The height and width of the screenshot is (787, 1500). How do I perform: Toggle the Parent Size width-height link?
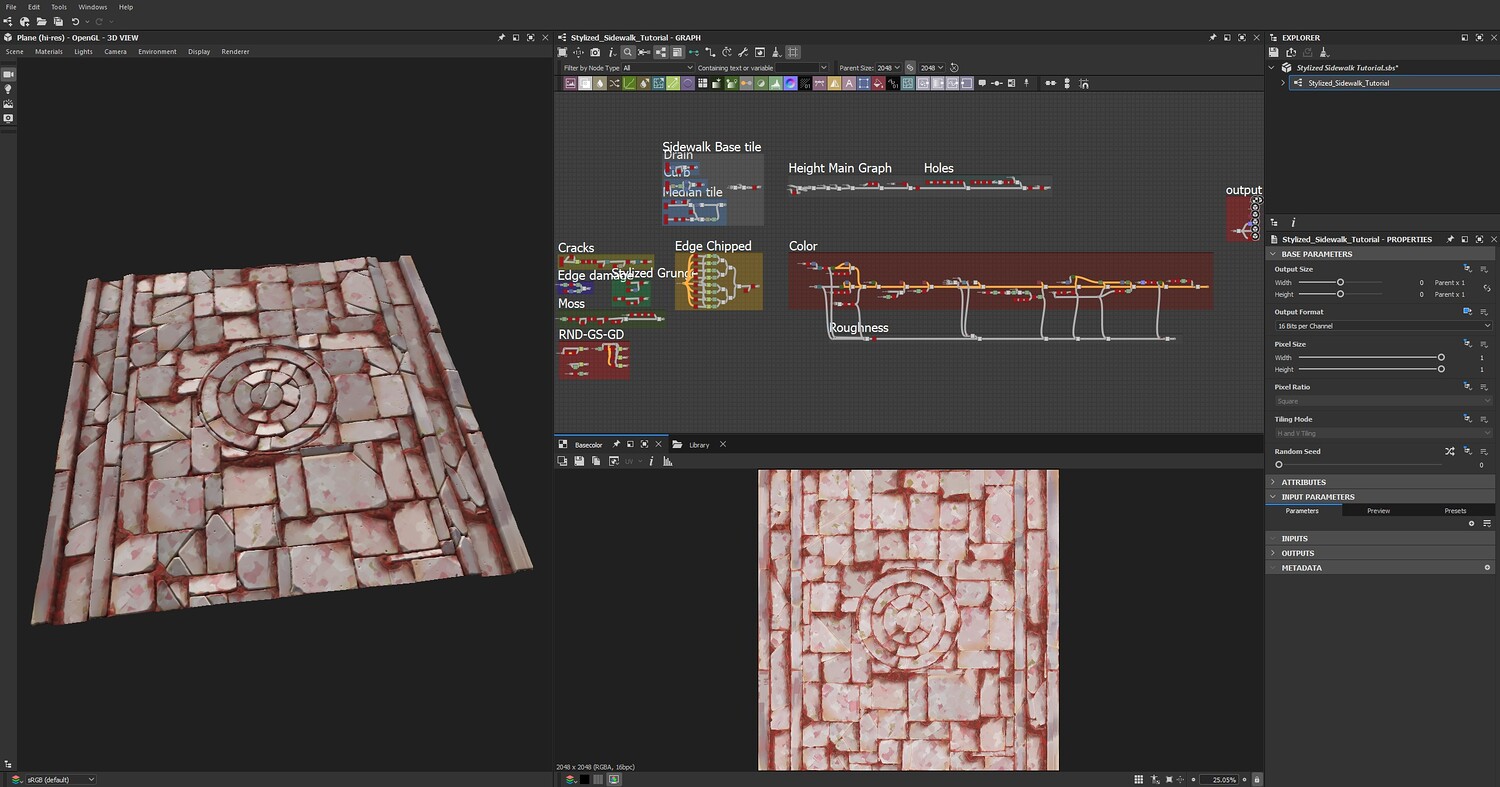coord(910,68)
